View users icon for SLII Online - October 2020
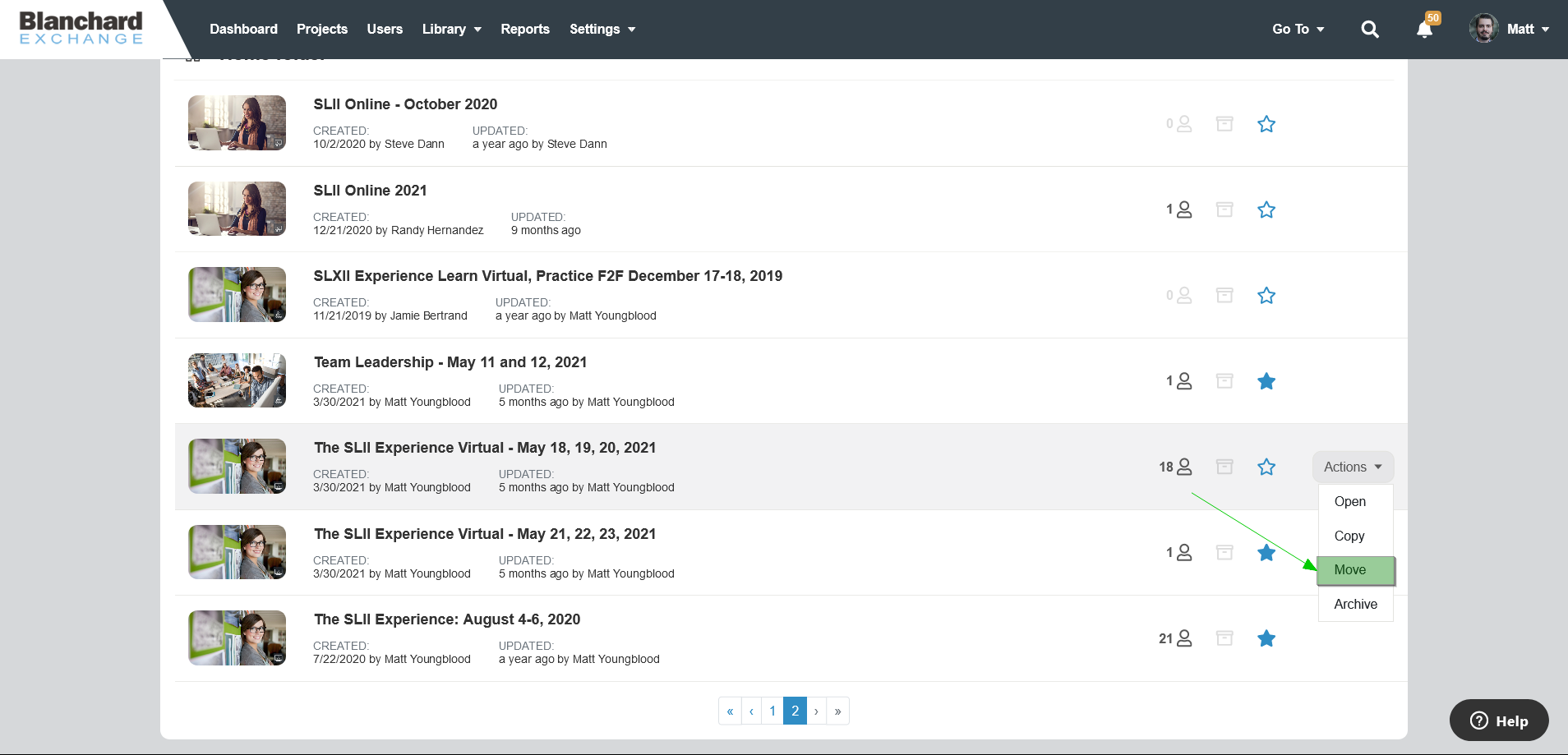Screen dimensions: 1568x755 click(x=1179, y=124)
